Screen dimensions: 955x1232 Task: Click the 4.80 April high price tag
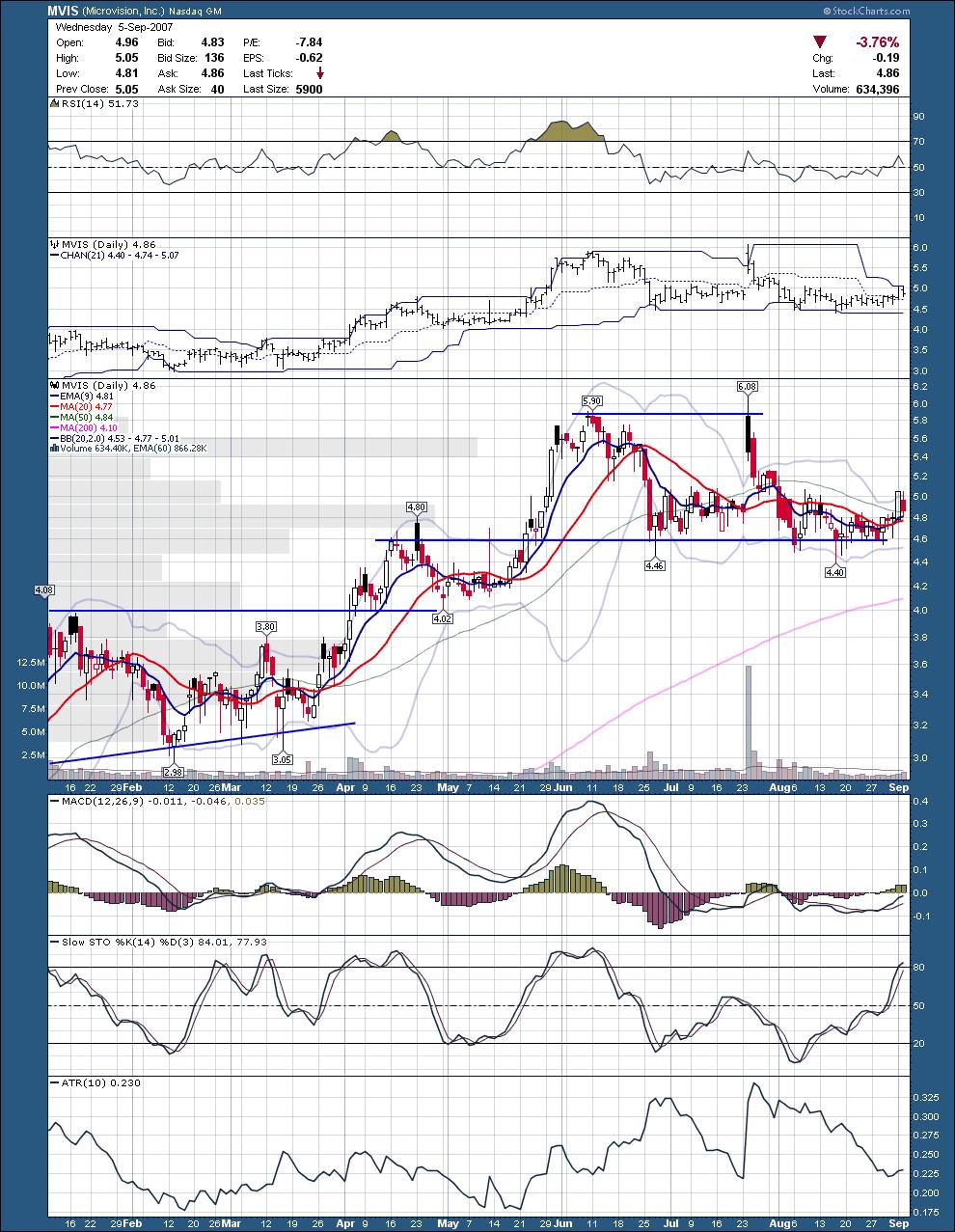pos(416,506)
